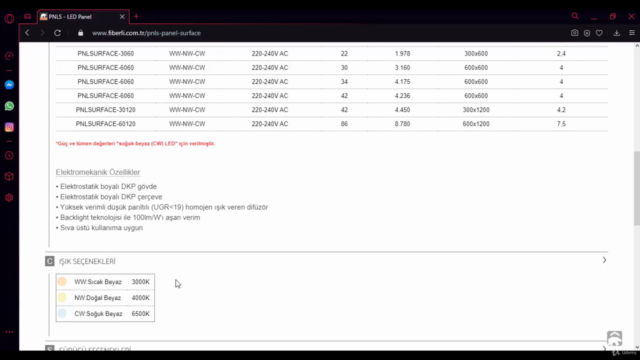Click the IŞIK SEÇENEKLERİ section header
The height and width of the screenshot is (360, 640).
(x=87, y=261)
